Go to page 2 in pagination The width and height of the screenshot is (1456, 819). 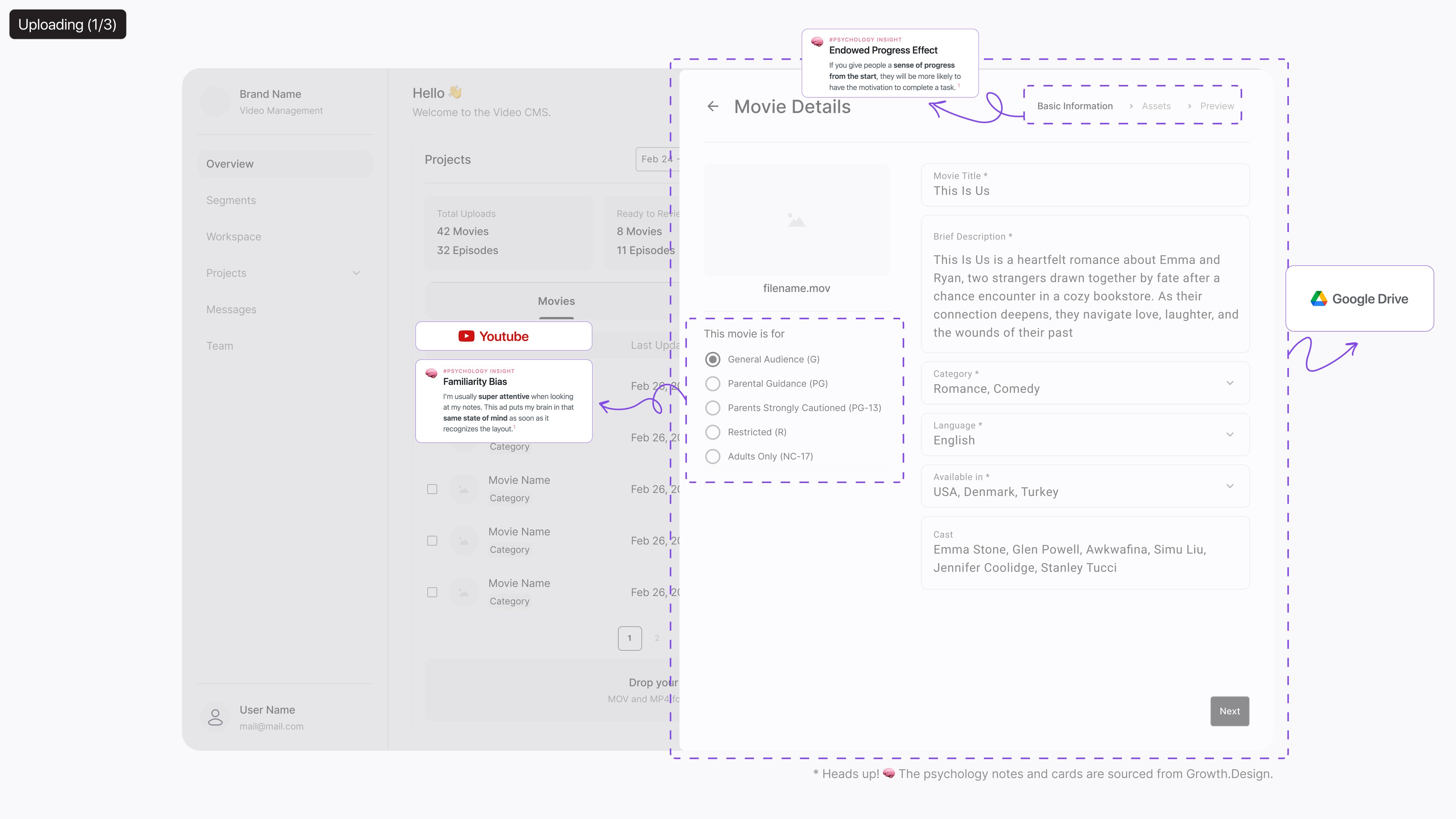(x=657, y=638)
